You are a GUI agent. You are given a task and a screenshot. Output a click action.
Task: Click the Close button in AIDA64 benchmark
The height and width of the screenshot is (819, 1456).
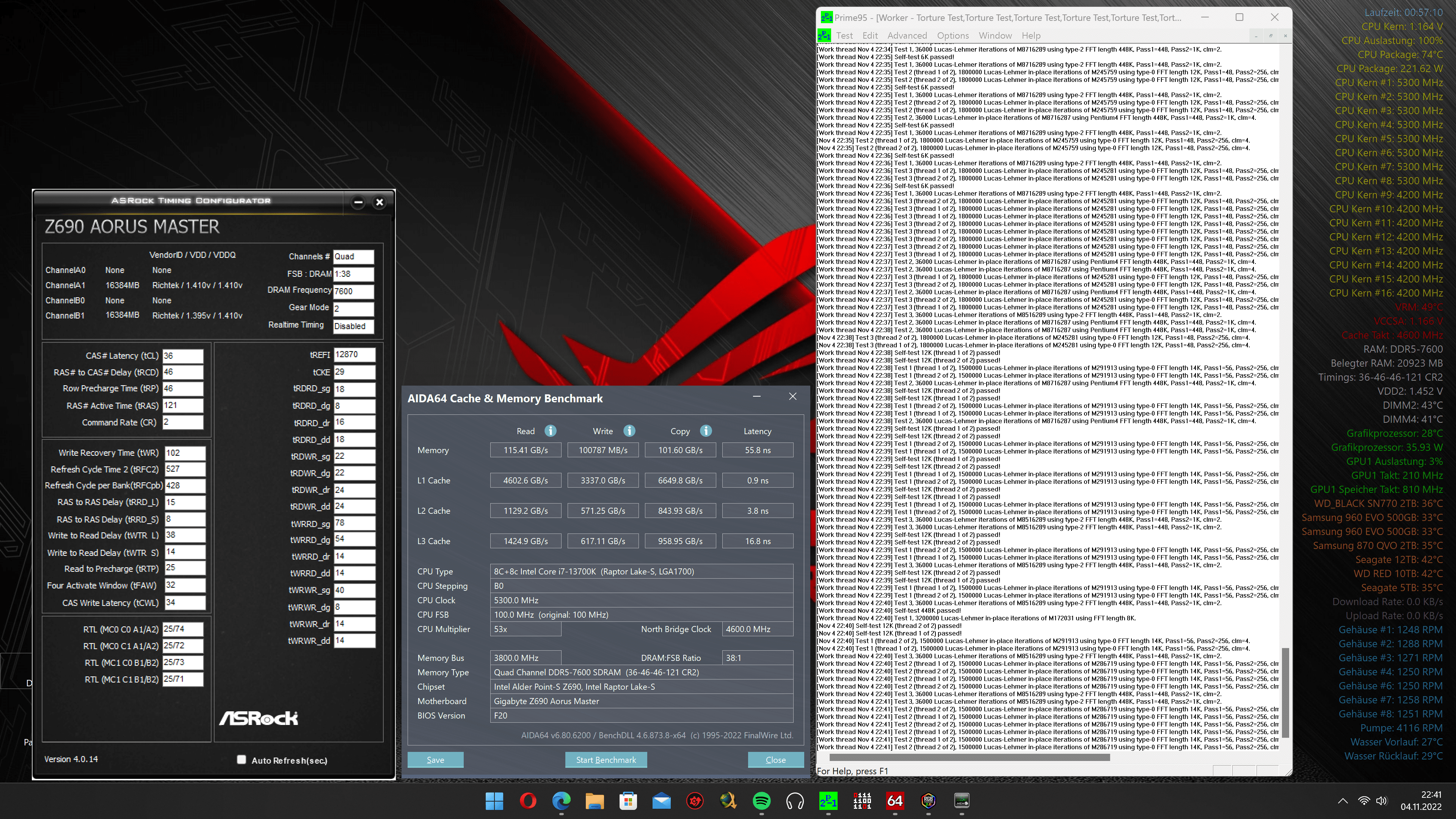click(775, 759)
